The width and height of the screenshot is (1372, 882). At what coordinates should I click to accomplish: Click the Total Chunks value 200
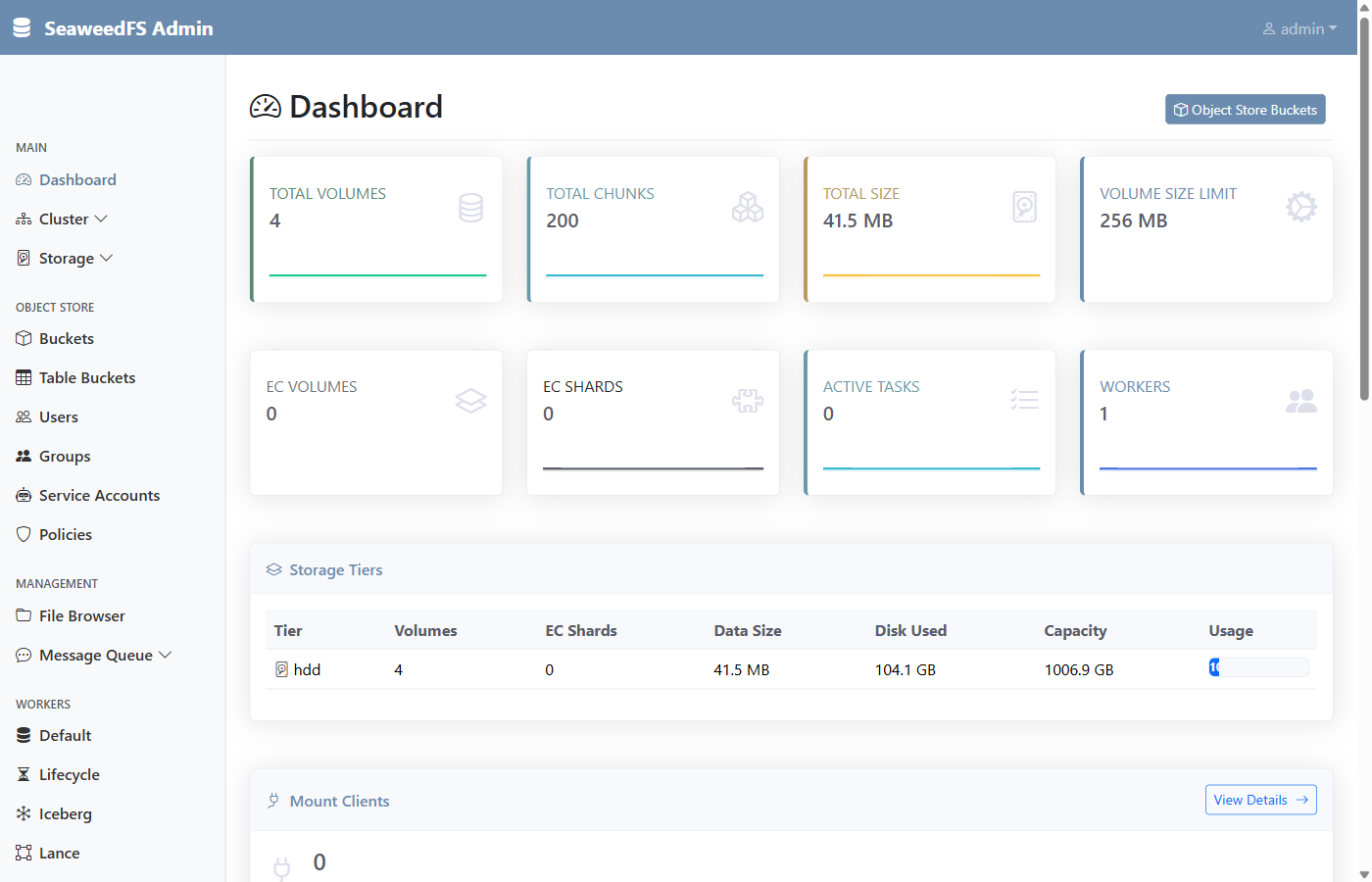click(563, 221)
